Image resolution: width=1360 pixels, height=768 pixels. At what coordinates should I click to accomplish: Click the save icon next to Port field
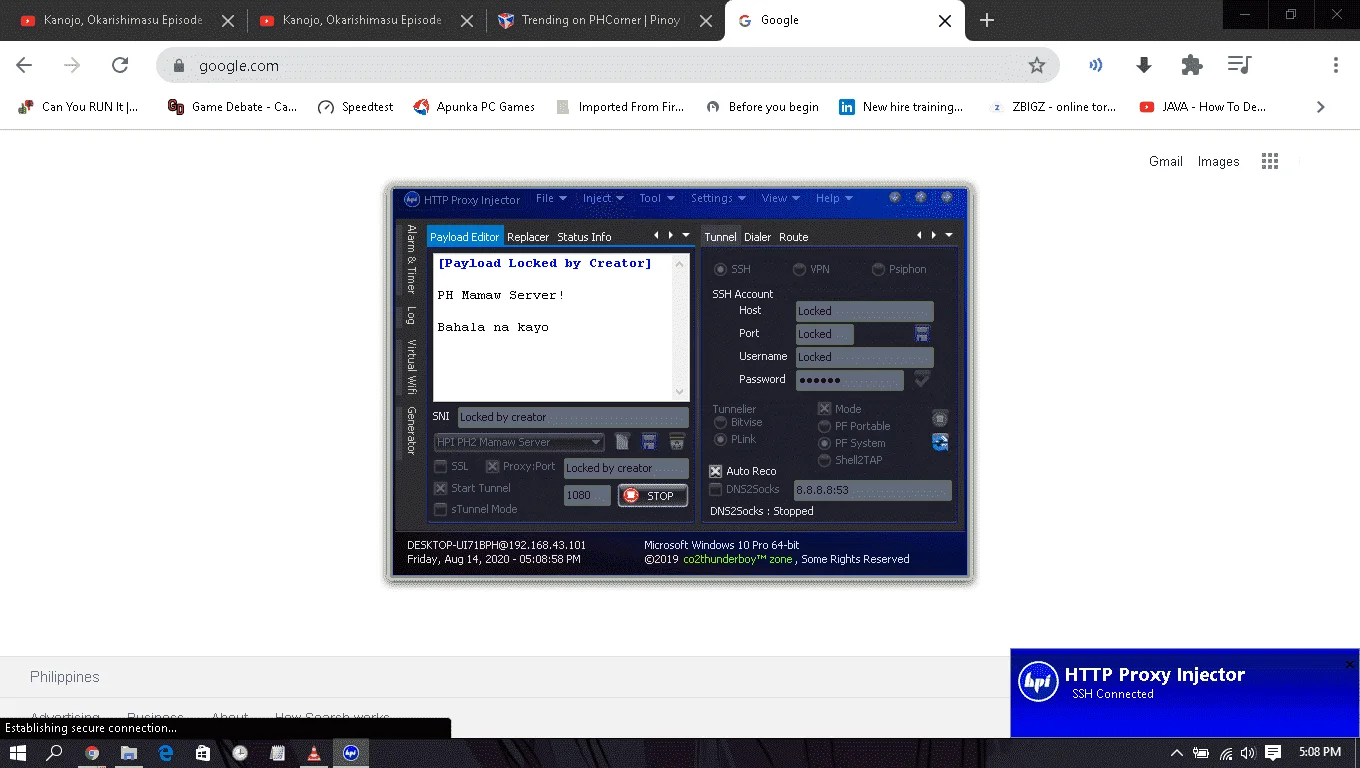tap(922, 333)
